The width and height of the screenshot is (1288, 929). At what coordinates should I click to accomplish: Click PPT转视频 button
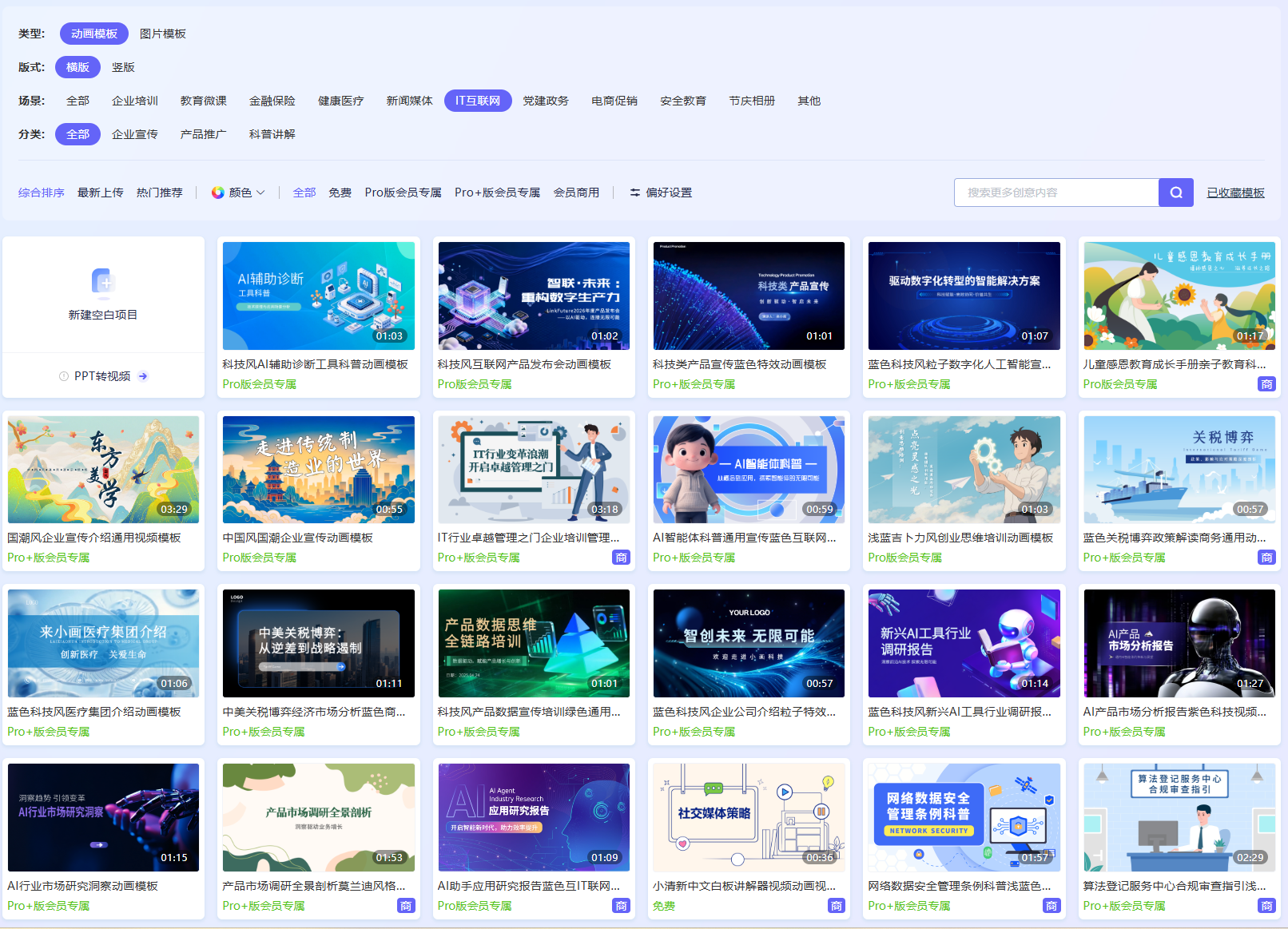(x=102, y=376)
